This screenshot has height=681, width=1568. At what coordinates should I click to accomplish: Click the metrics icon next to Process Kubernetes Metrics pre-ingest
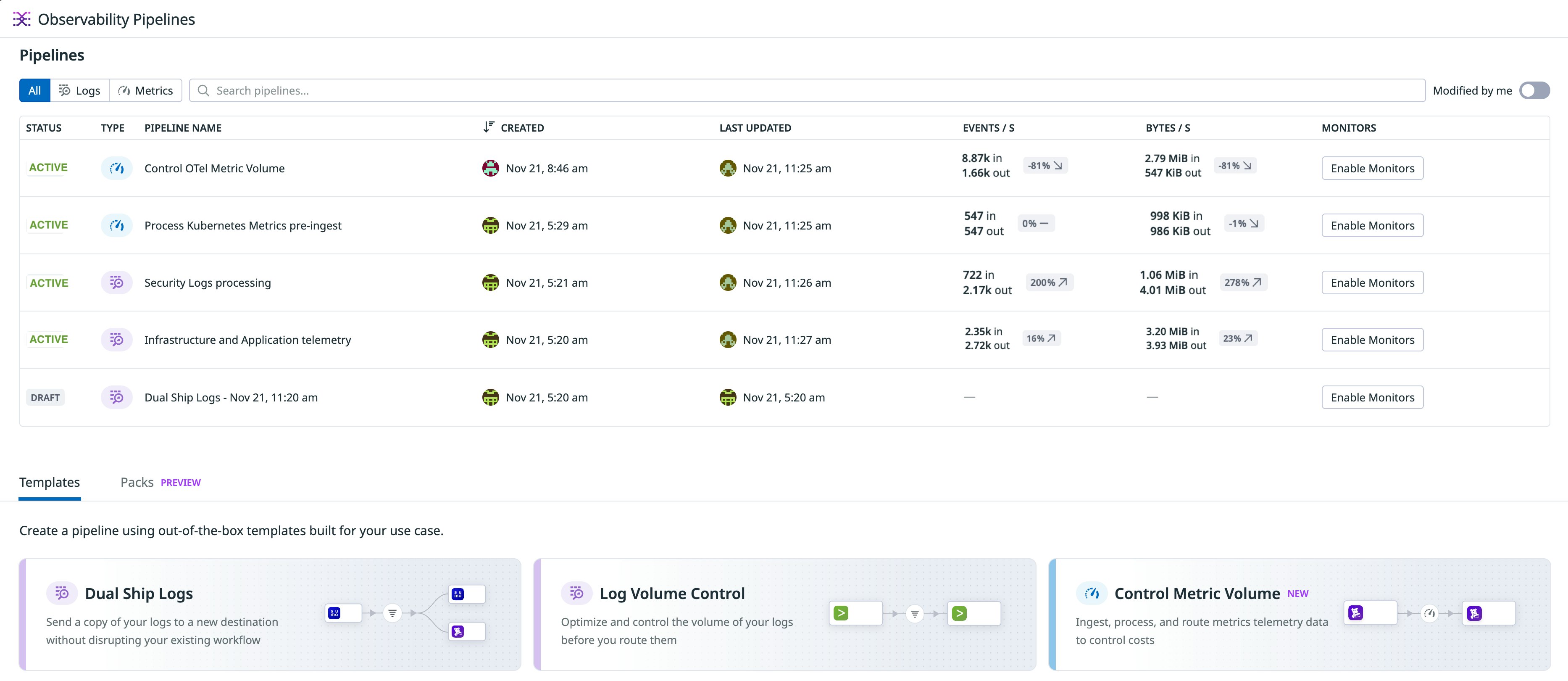pyautogui.click(x=116, y=225)
